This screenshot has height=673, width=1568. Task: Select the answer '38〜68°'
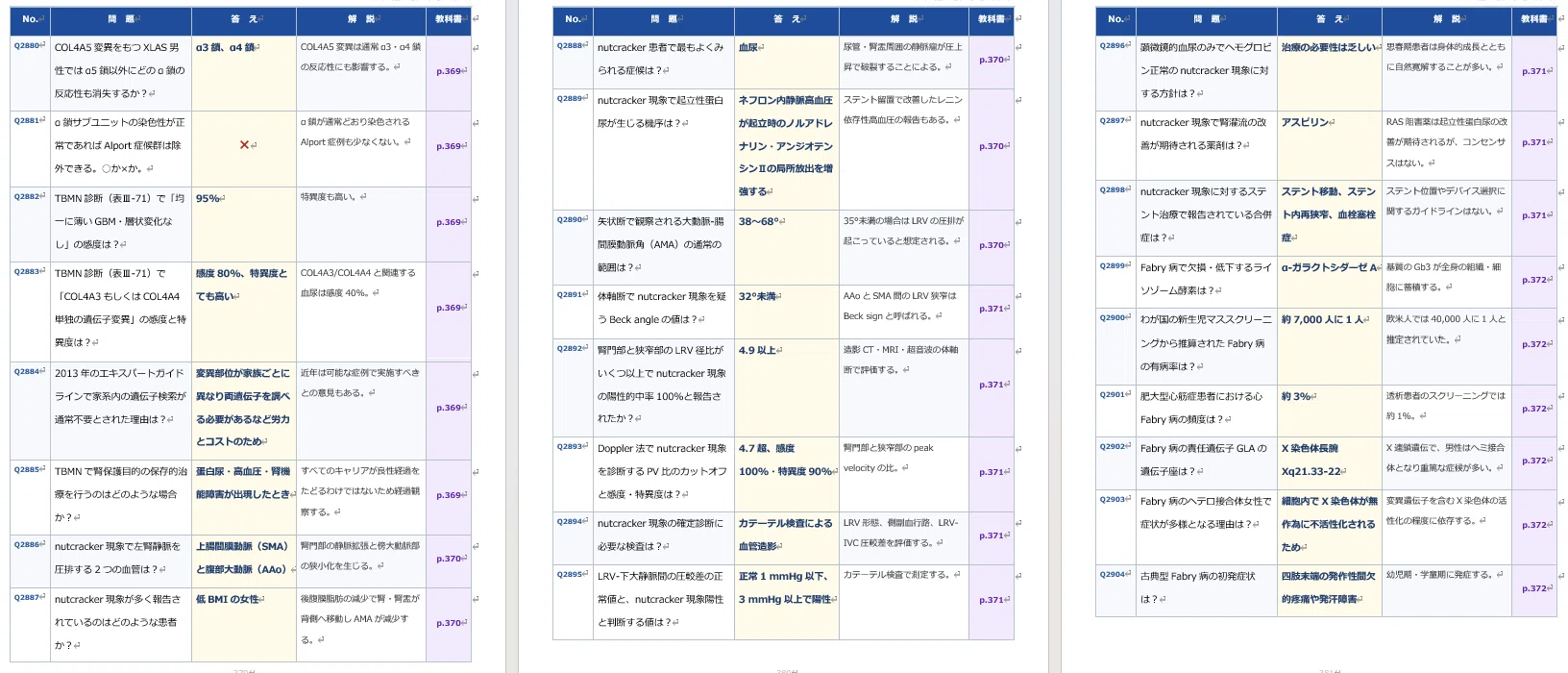click(x=760, y=221)
